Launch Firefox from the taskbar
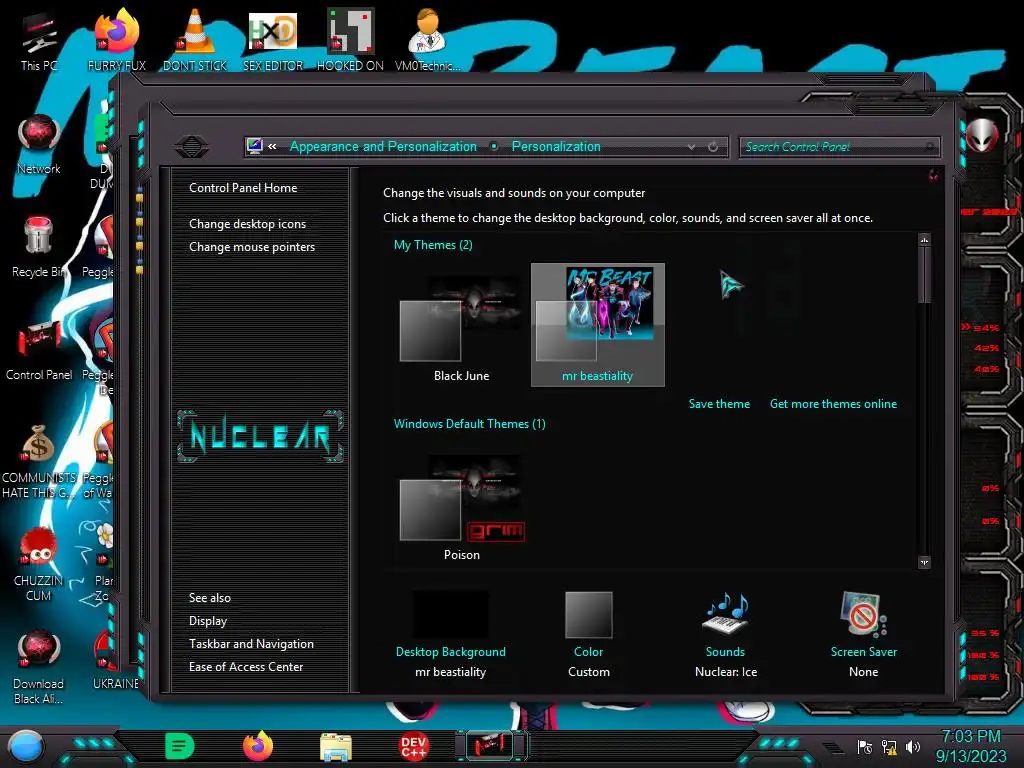 point(258,746)
